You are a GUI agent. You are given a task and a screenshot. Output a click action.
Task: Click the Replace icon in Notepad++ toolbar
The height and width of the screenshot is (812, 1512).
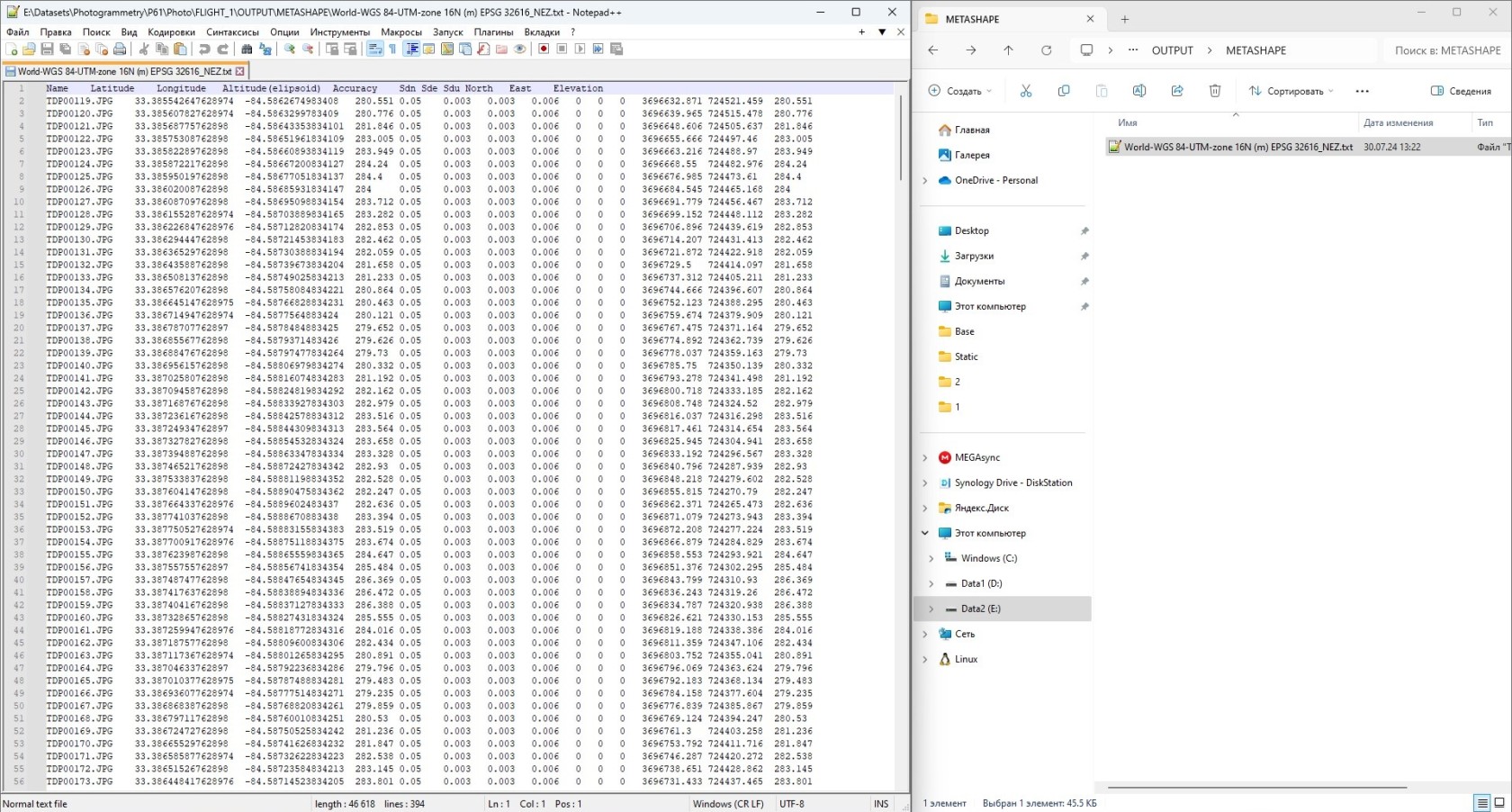click(265, 49)
